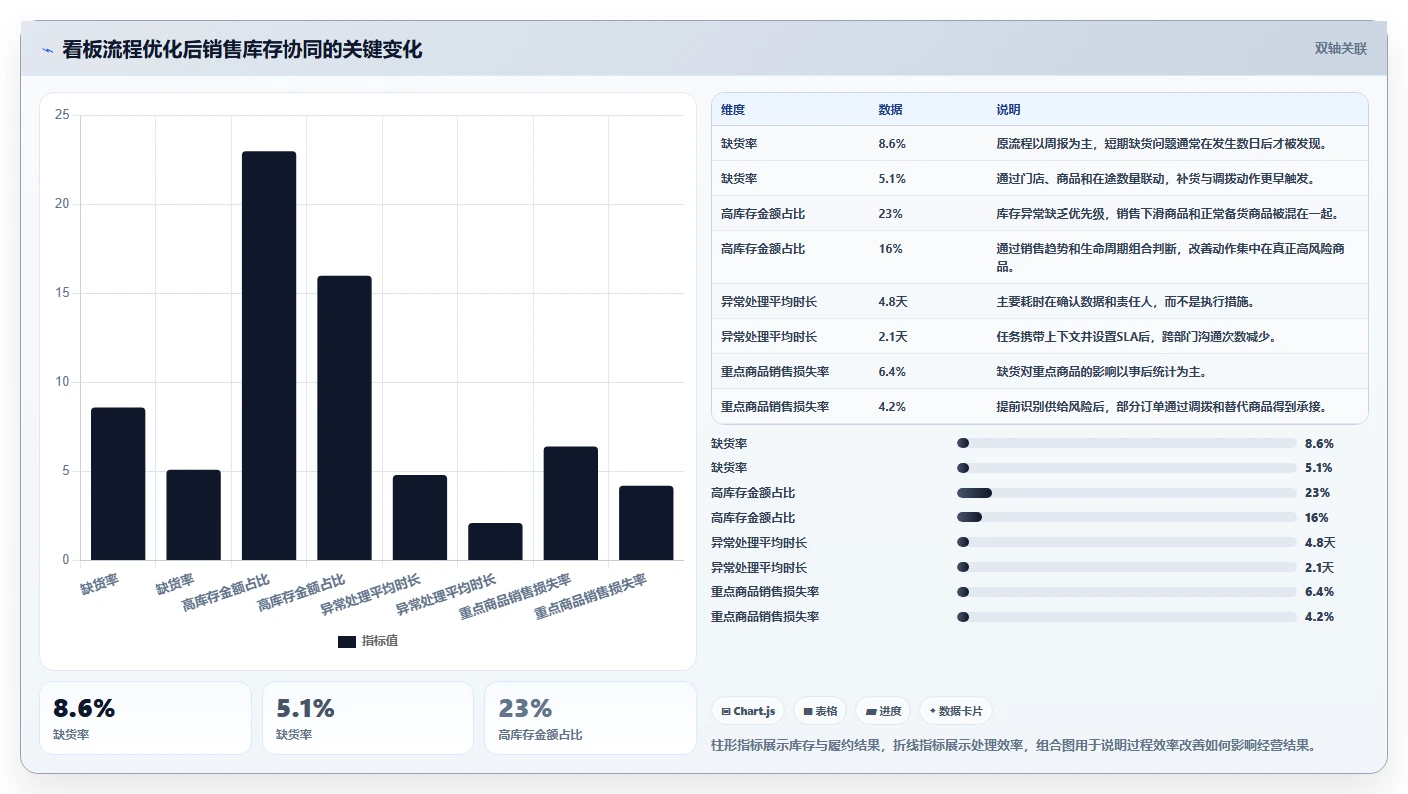This screenshot has width=1408, height=794.
Task: Select the 进度 chip
Action: click(x=883, y=711)
